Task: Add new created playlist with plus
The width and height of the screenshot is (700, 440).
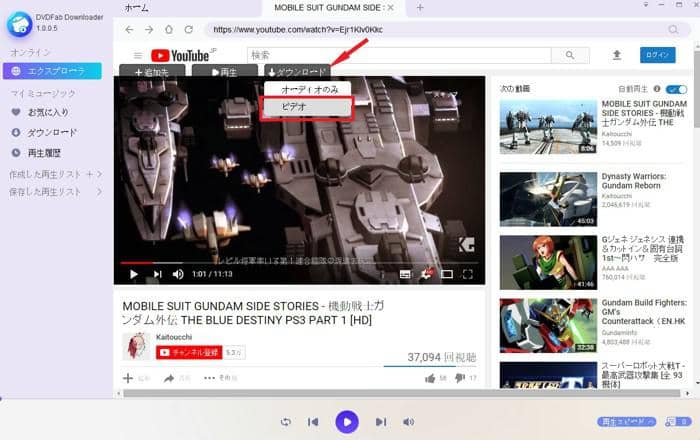Action: pos(90,174)
